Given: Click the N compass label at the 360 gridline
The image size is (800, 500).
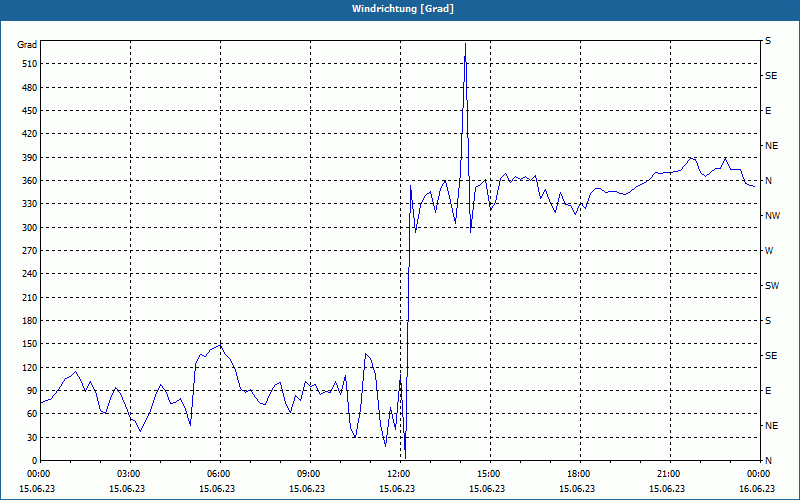Looking at the screenshot, I should (768, 181).
